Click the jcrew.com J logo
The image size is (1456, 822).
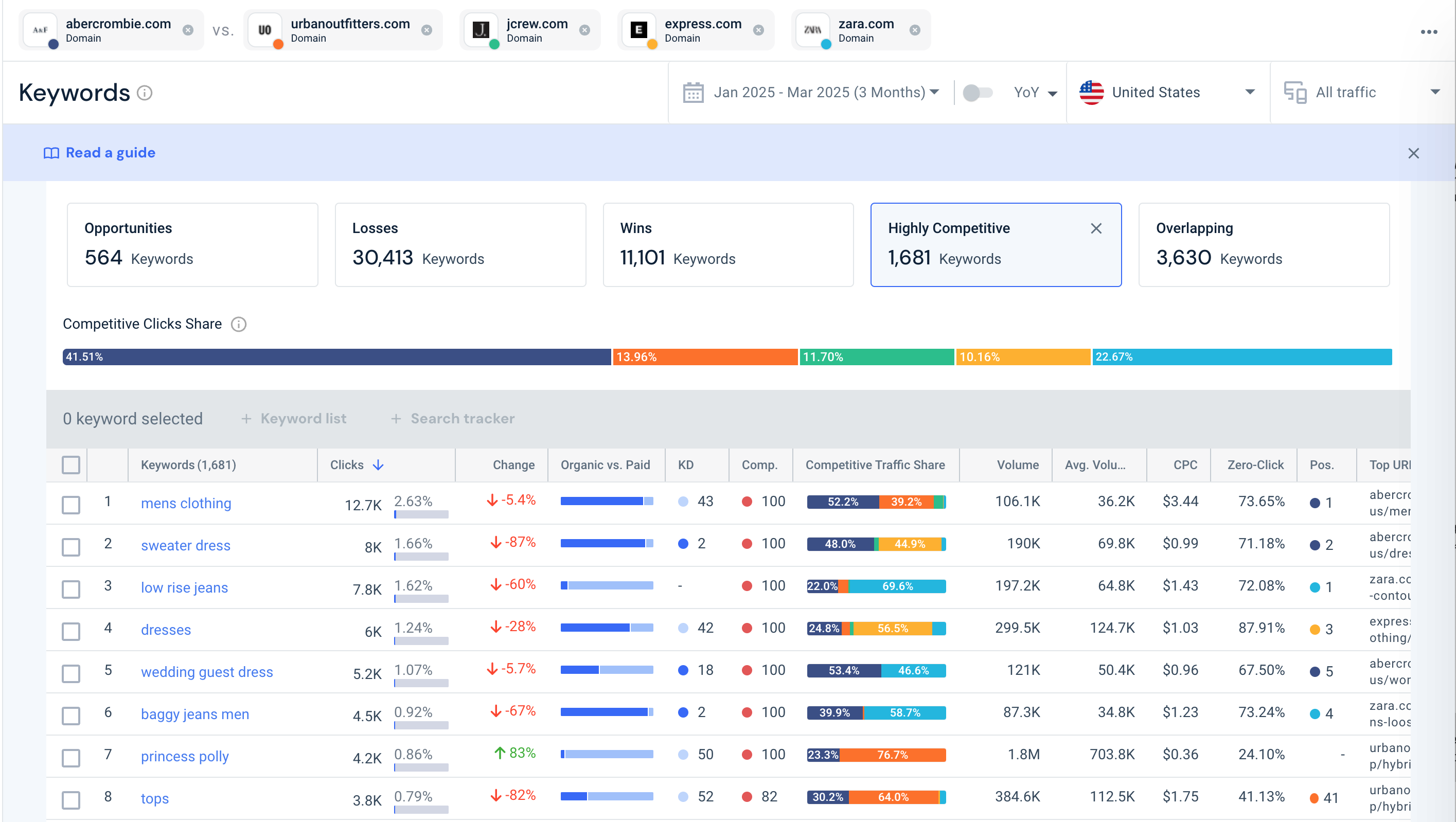481,30
